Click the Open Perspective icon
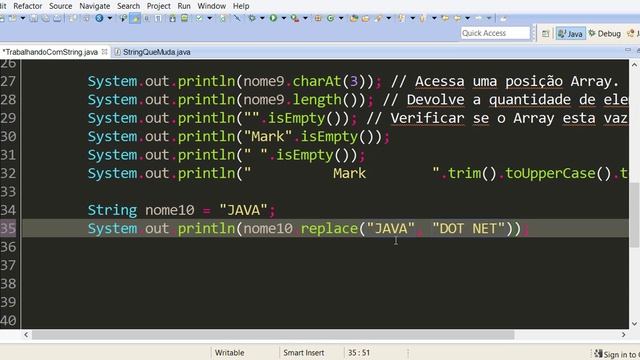This screenshot has height=360, width=640. 545,33
